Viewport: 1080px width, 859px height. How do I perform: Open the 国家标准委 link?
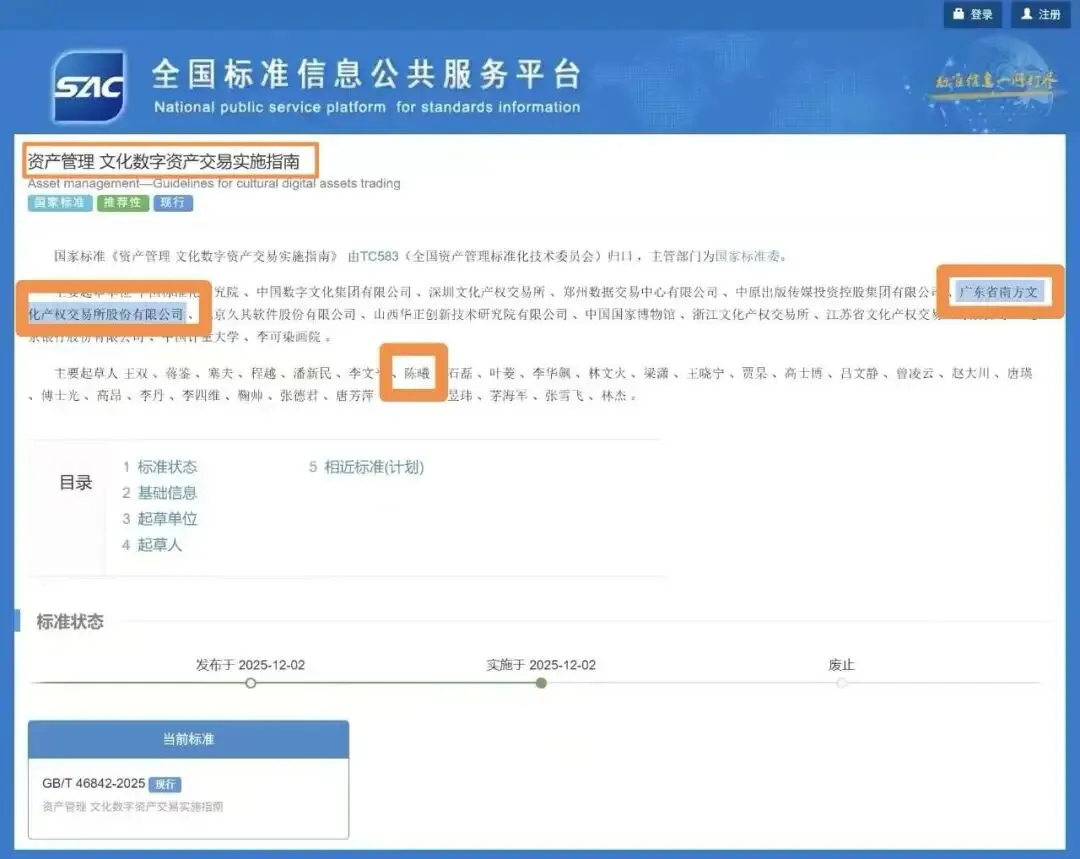pyautogui.click(x=747, y=256)
